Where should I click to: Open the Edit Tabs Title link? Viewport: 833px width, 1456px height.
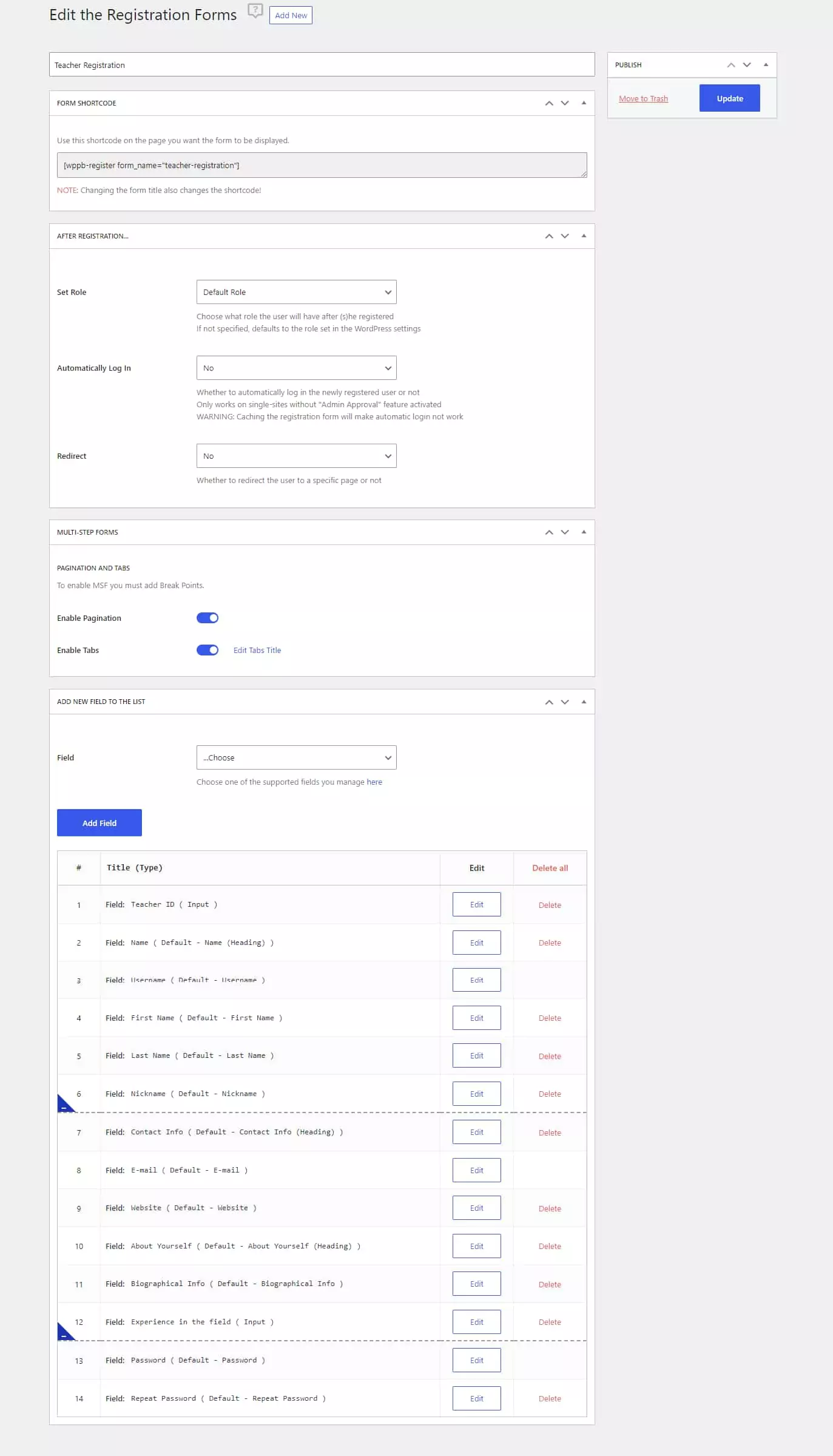[x=257, y=650]
